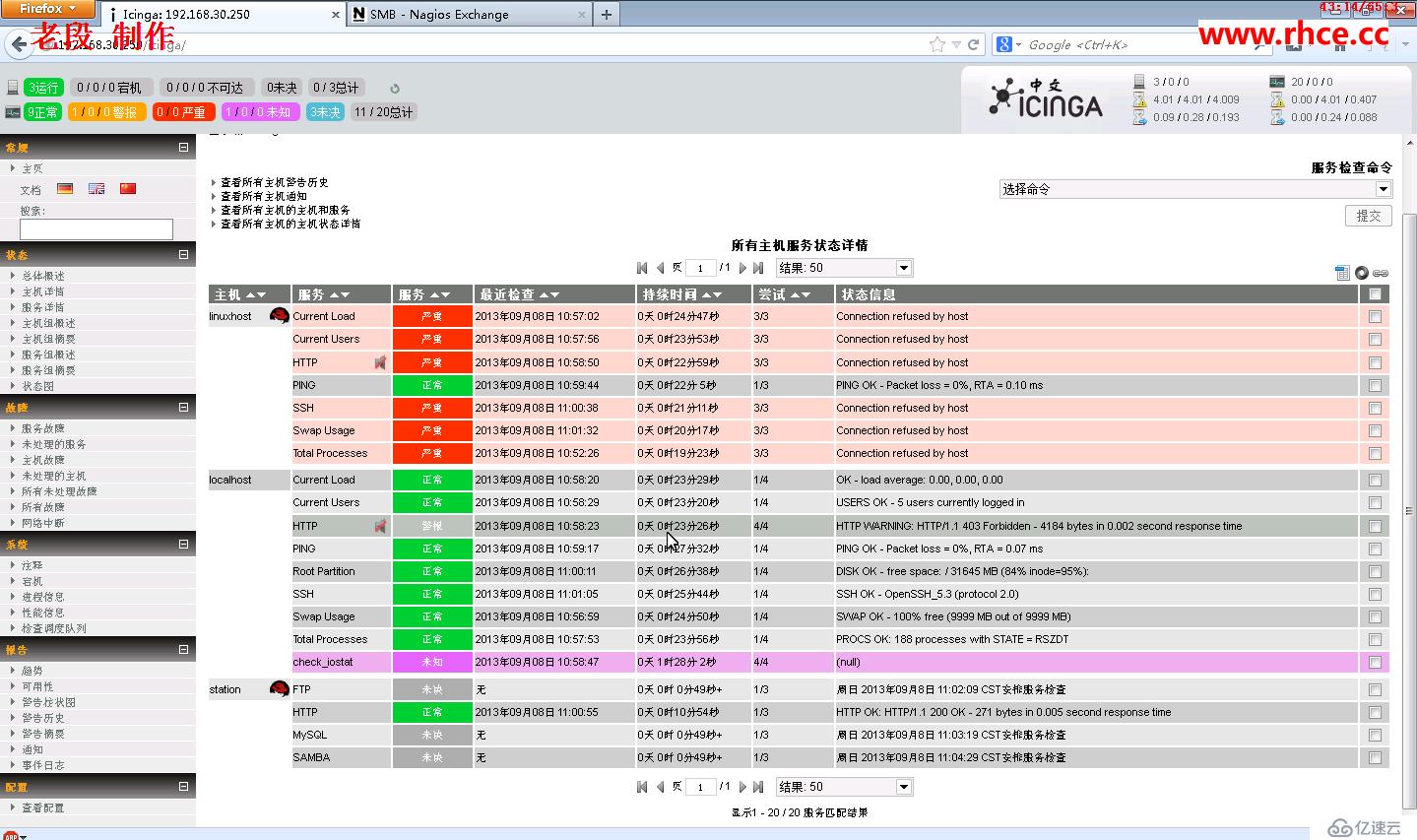Click the refresh icon beside host totals
Image resolution: width=1417 pixels, height=840 pixels.
[395, 88]
